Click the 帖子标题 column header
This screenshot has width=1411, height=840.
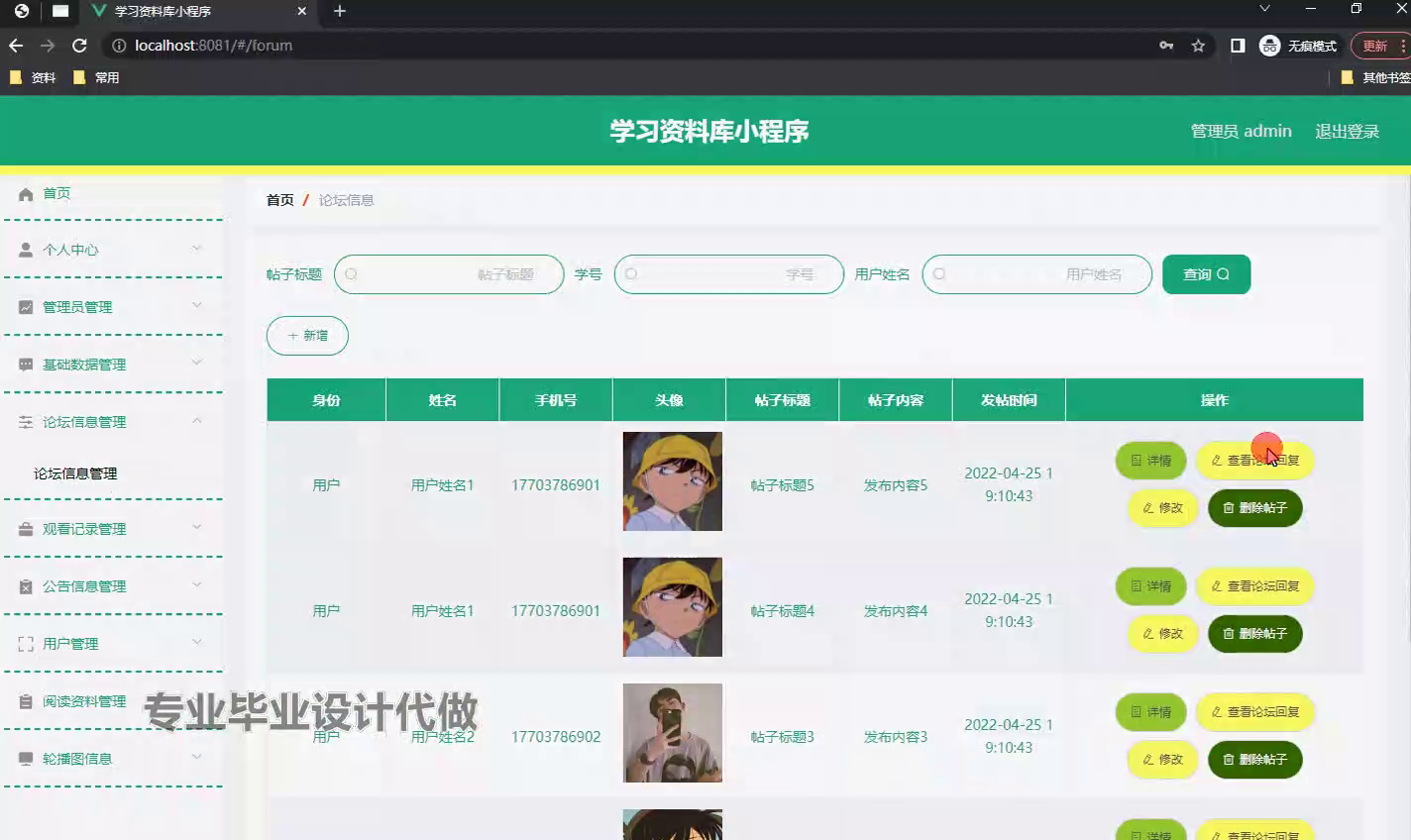click(783, 400)
